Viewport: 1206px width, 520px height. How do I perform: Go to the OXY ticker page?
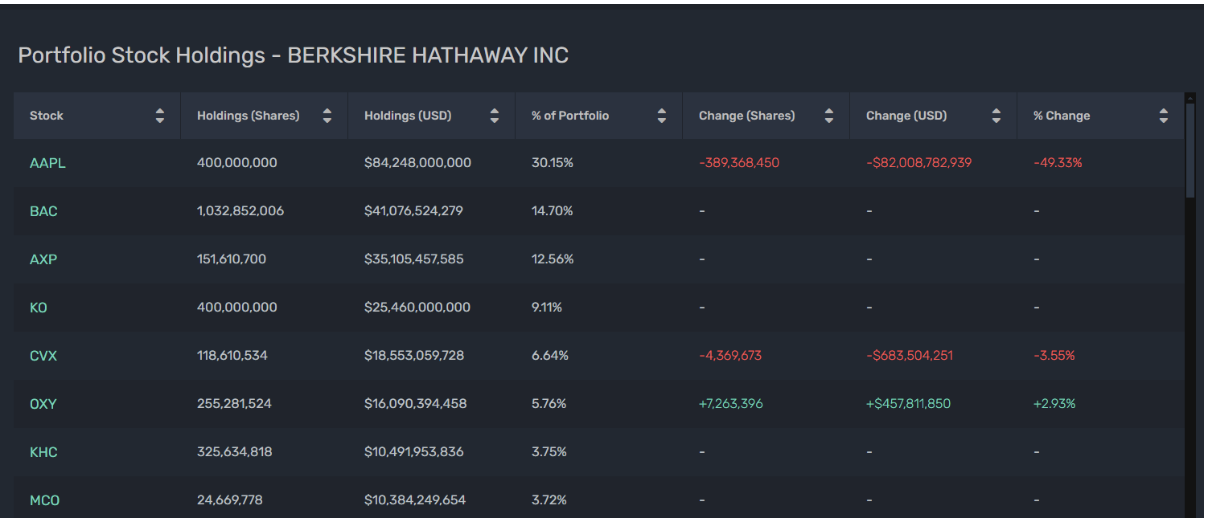pos(43,404)
